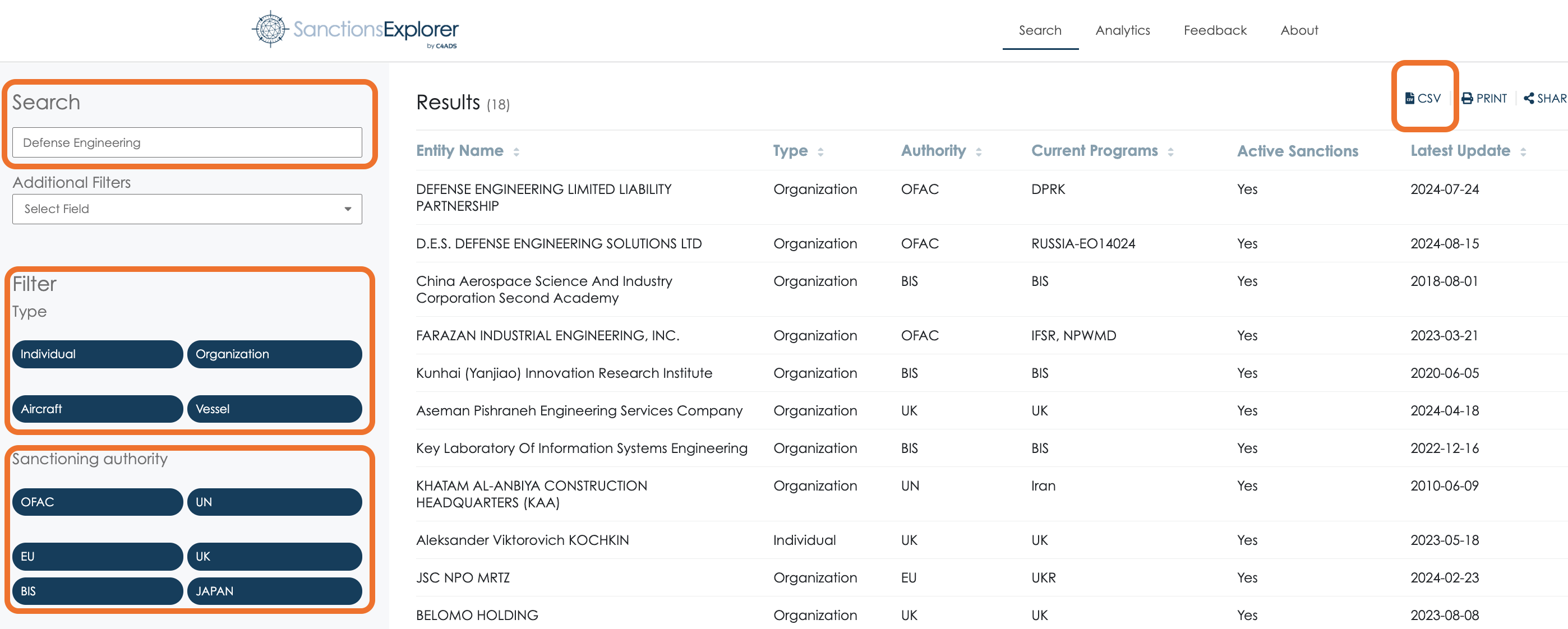Click the Individual type cell for Kochkin
The height and width of the screenshot is (629, 1568).
click(804, 540)
